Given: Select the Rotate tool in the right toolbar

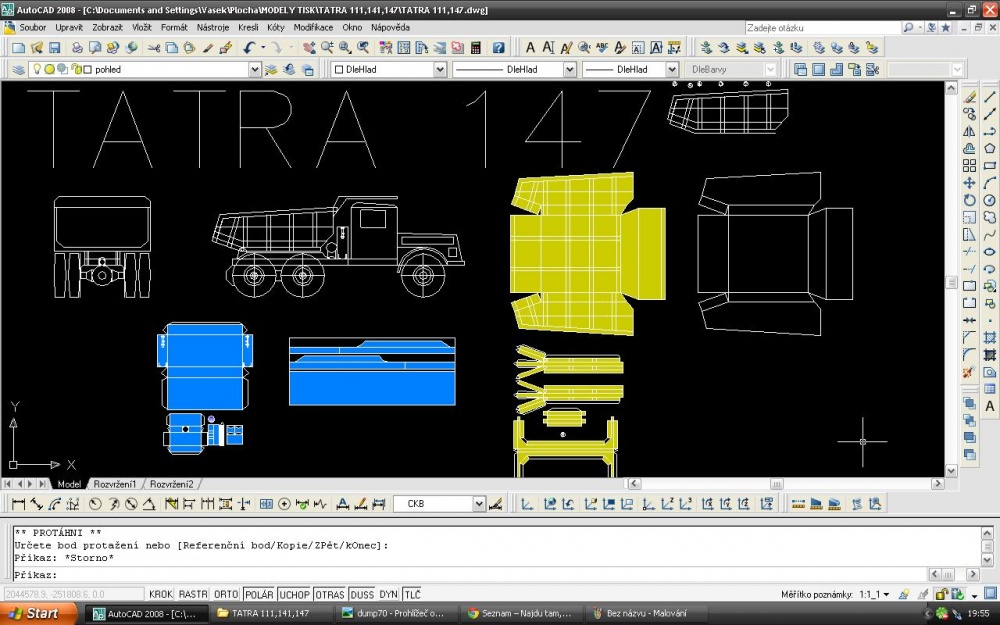Looking at the screenshot, I should point(969,200).
